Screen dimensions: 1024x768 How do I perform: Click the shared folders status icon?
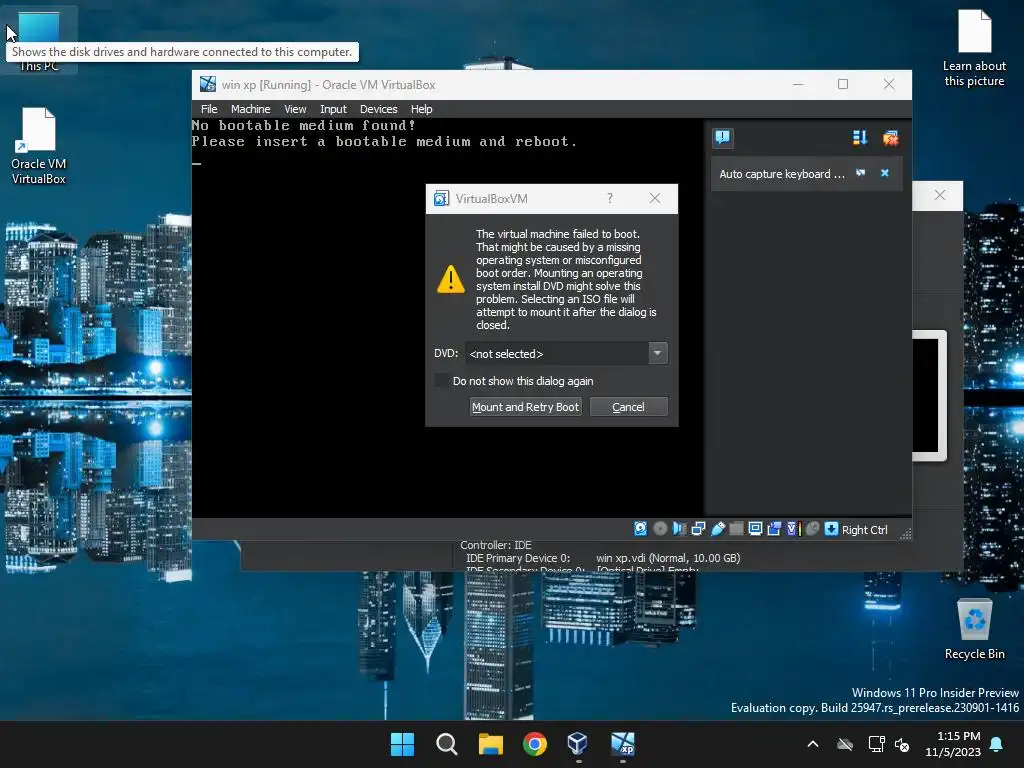pos(736,529)
